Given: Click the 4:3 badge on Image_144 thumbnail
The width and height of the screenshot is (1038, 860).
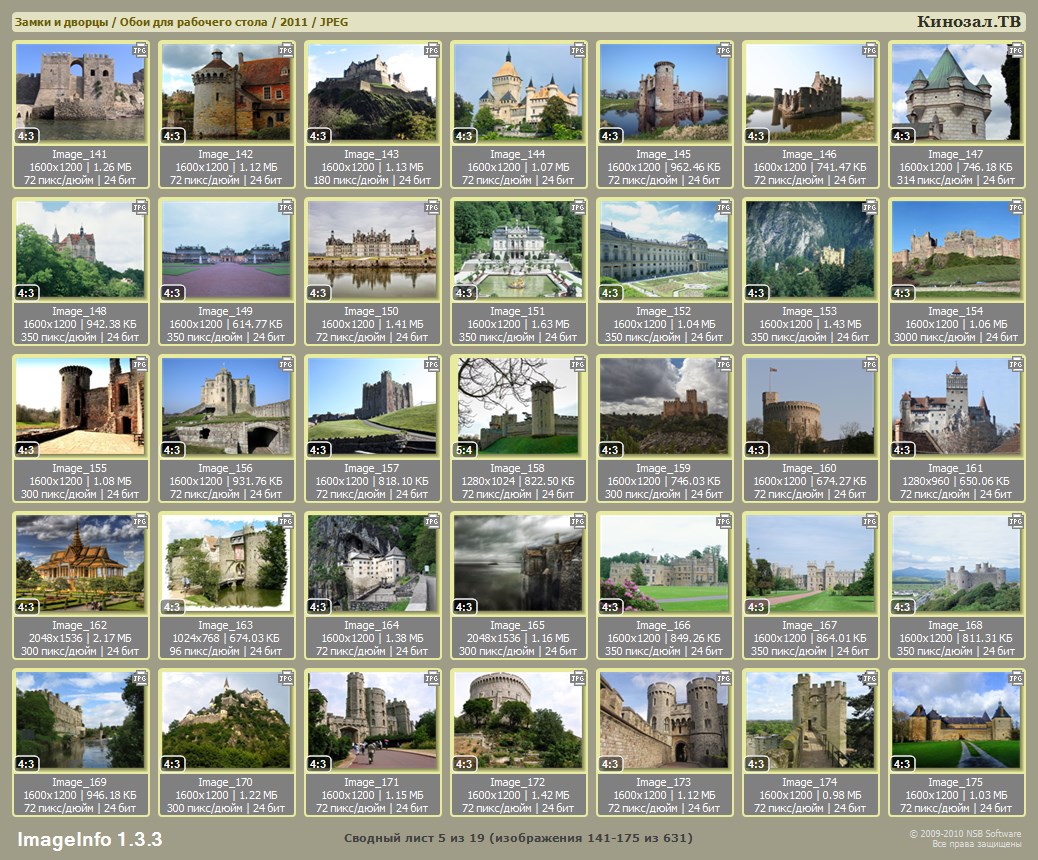Looking at the screenshot, I should point(465,136).
